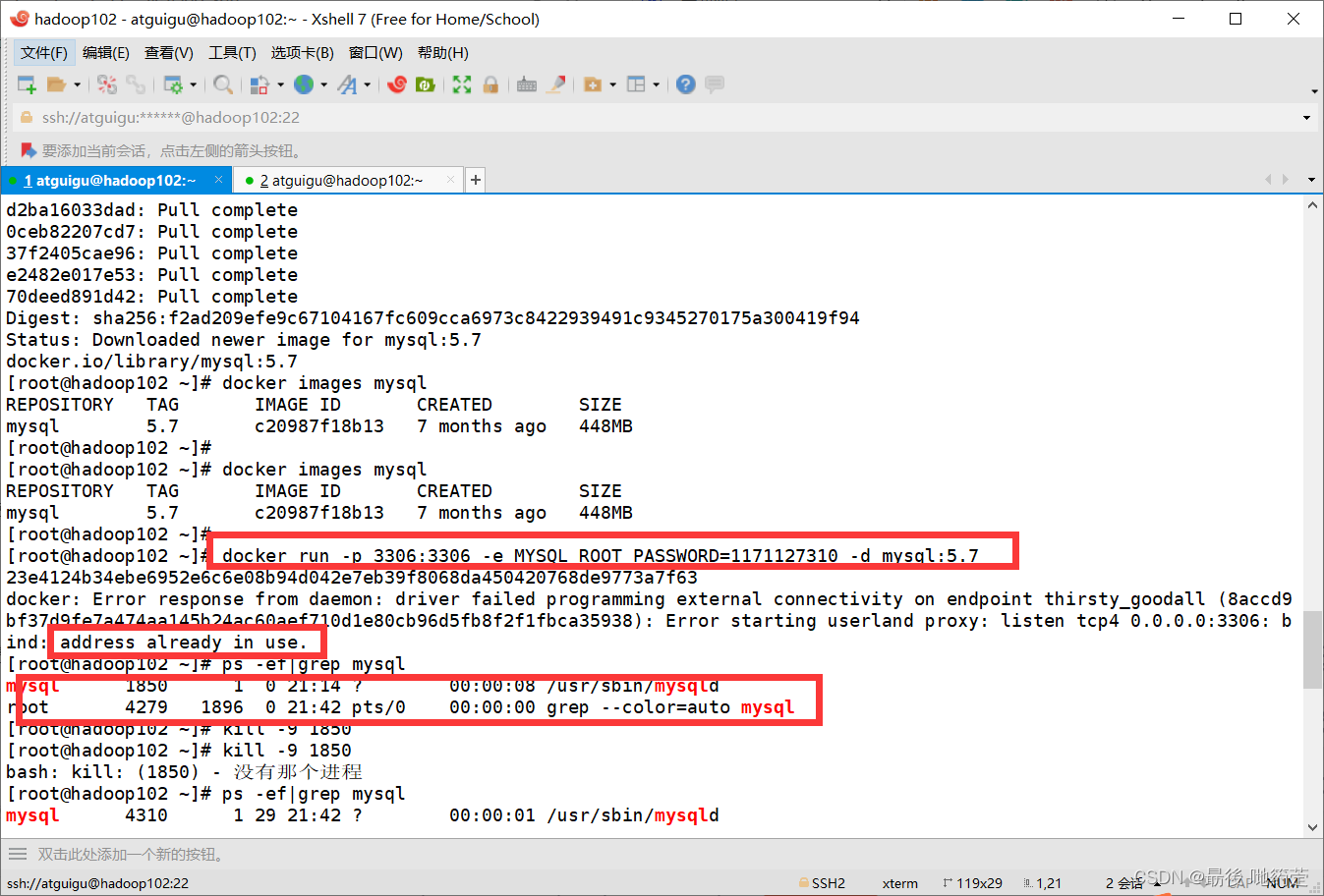Click the red flag add-session icon
Image resolution: width=1324 pixels, height=896 pixels.
(x=28, y=150)
